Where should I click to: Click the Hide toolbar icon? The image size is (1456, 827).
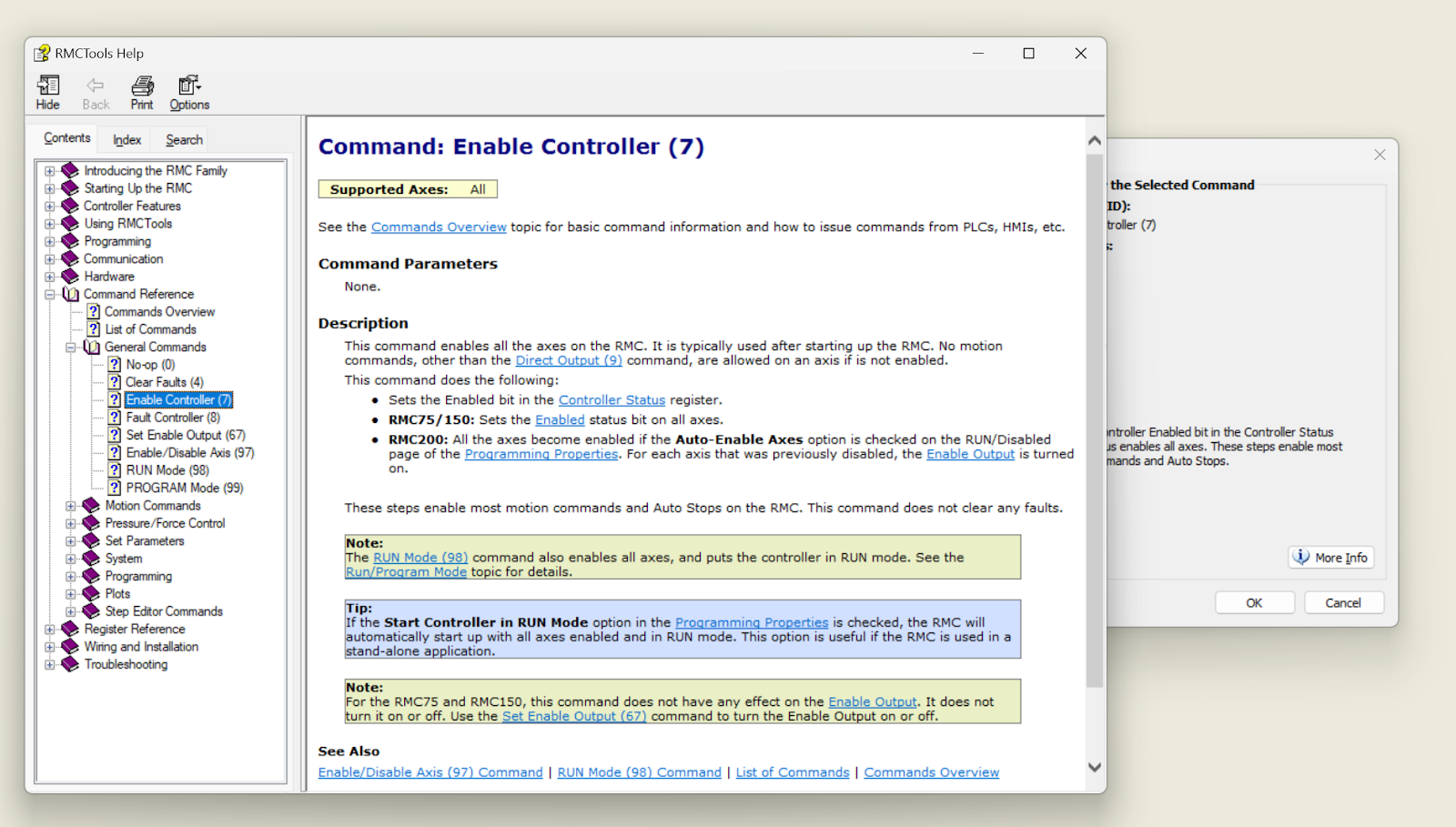[x=48, y=86]
